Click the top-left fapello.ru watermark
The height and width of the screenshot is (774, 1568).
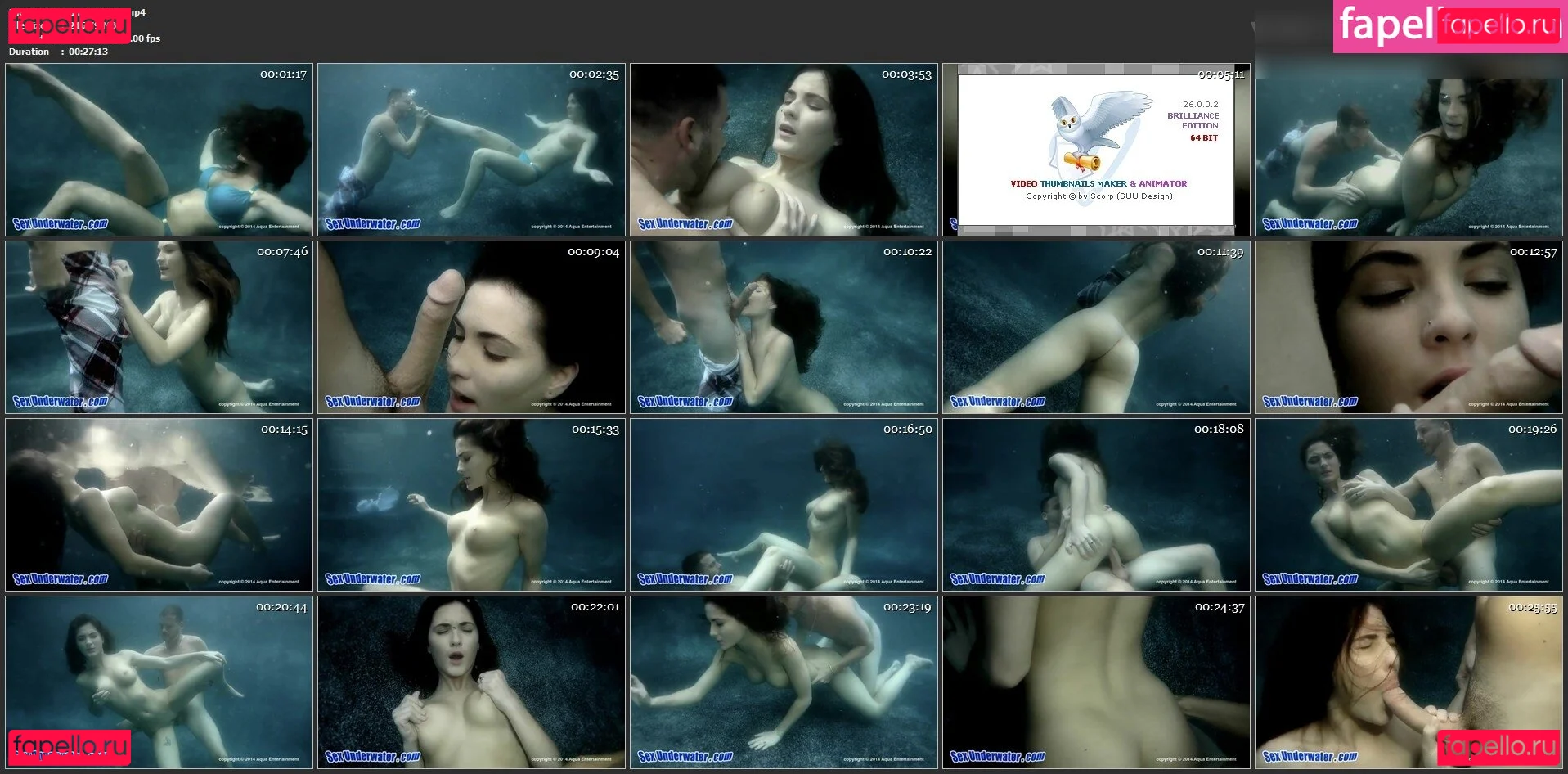tap(69, 25)
